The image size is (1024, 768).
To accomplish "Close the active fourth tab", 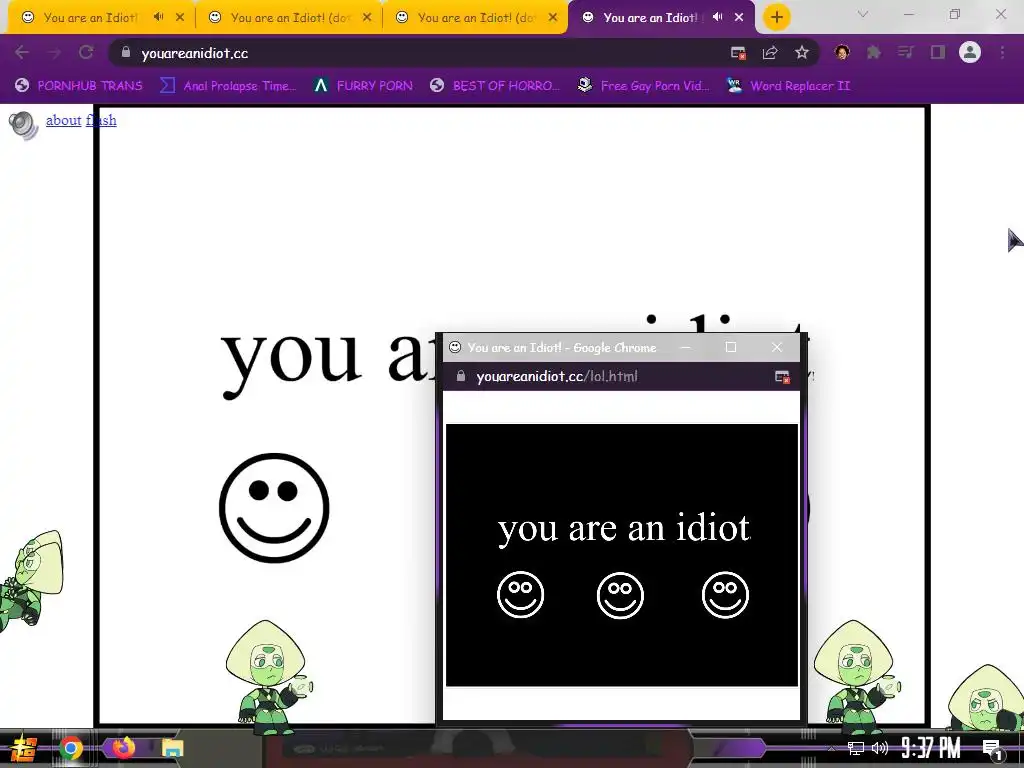I will pos(739,18).
